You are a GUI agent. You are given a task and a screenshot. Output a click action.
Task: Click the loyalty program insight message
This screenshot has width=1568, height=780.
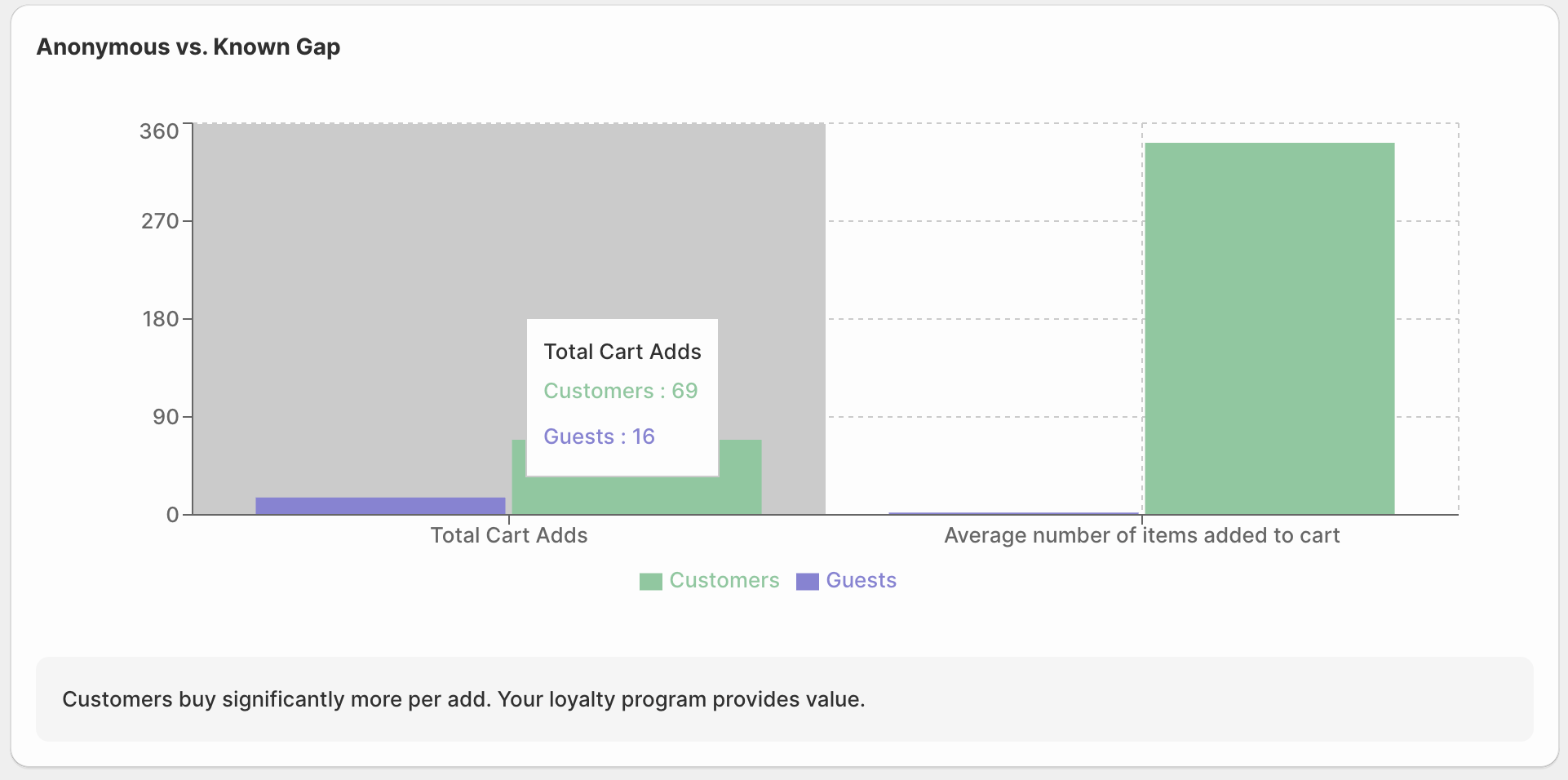click(x=463, y=699)
